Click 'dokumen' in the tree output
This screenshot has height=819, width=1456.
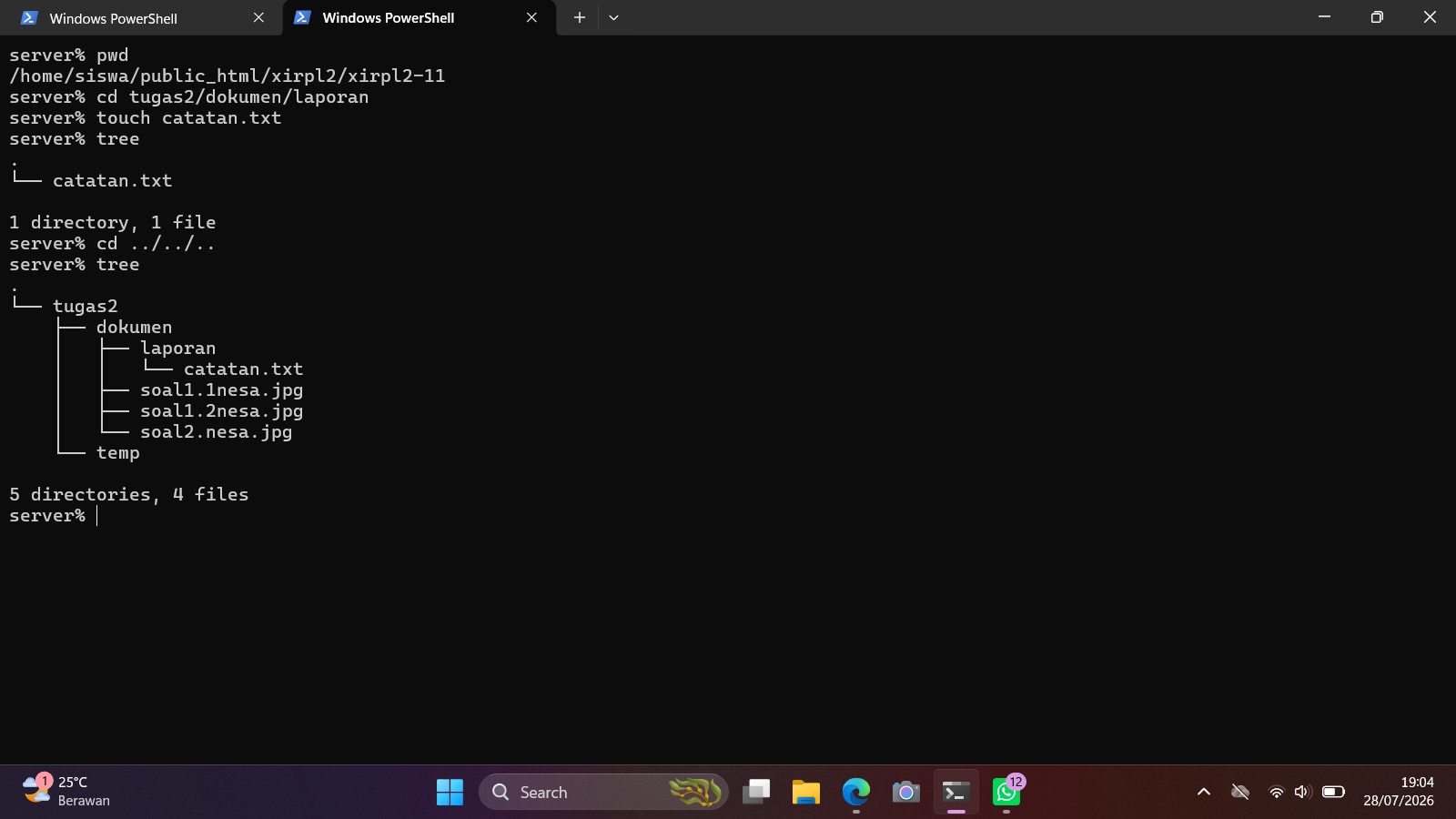[134, 328]
